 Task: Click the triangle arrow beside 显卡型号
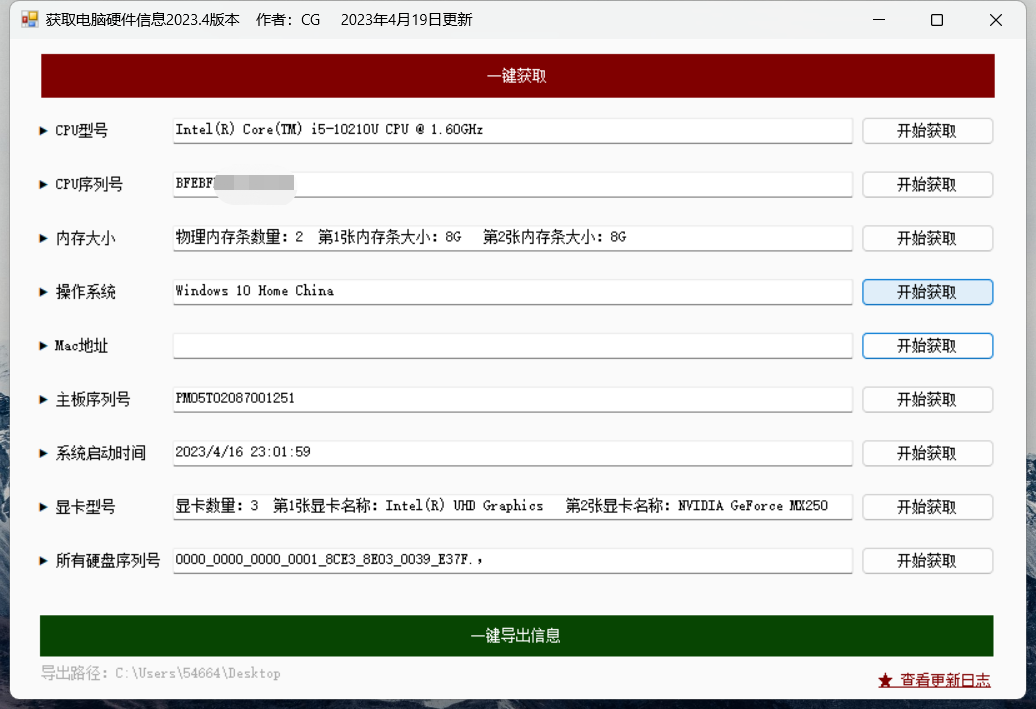tap(44, 507)
